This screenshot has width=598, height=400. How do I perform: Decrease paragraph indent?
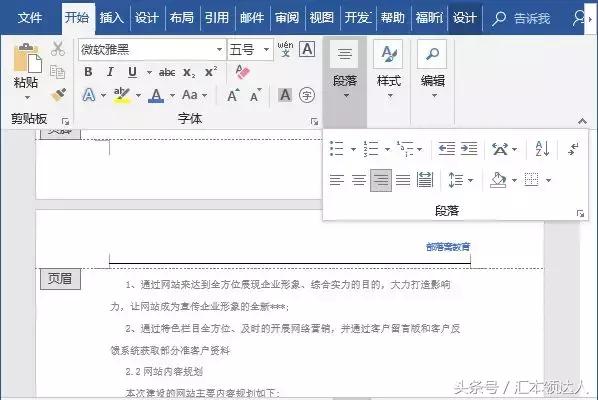coord(446,149)
